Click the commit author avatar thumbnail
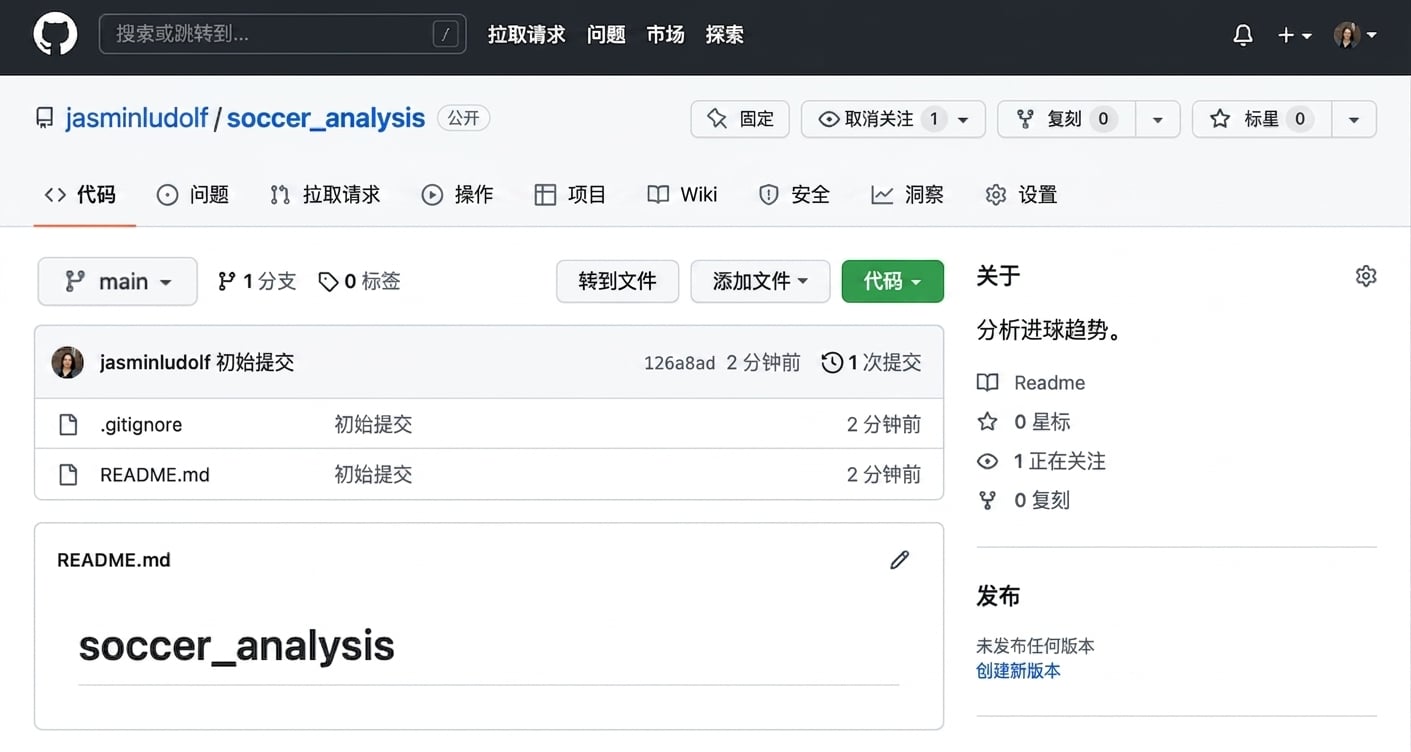This screenshot has width=1411, height=752. click(x=68, y=362)
